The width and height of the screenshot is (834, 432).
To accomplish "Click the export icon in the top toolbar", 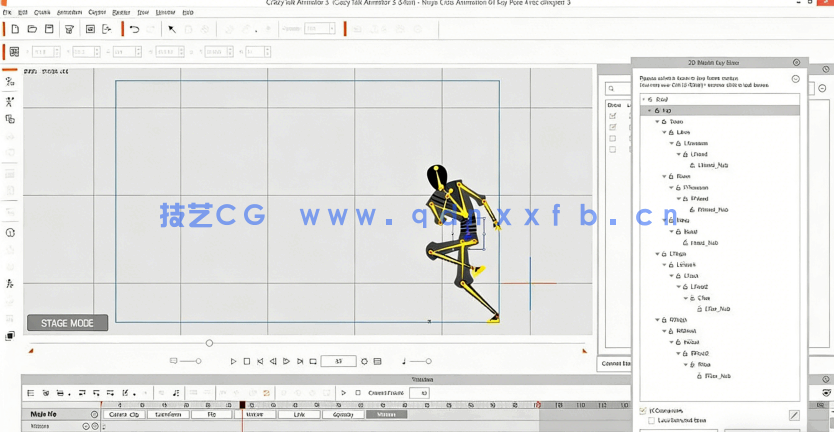I will click(107, 29).
